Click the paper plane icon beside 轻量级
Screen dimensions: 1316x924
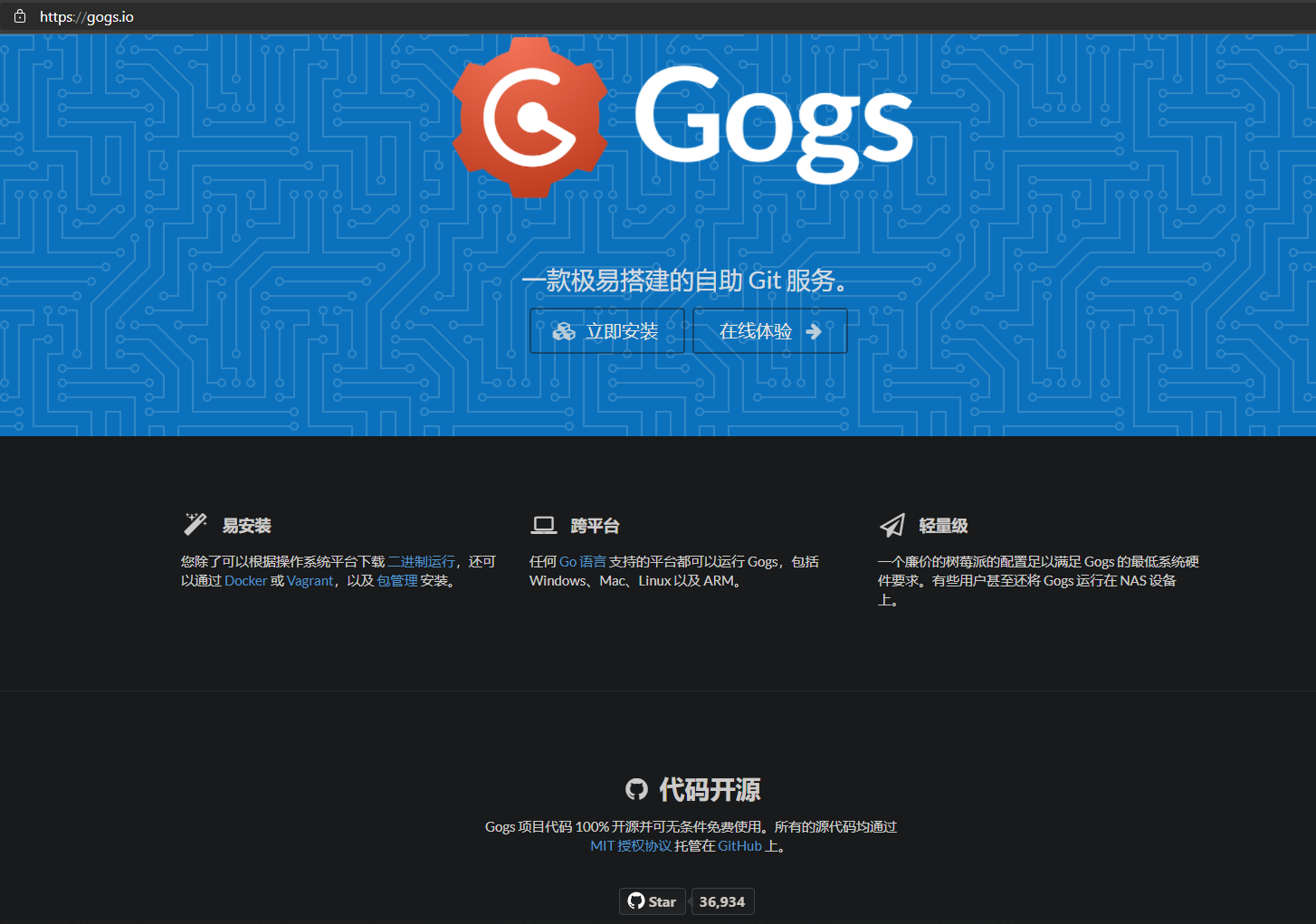point(892,525)
